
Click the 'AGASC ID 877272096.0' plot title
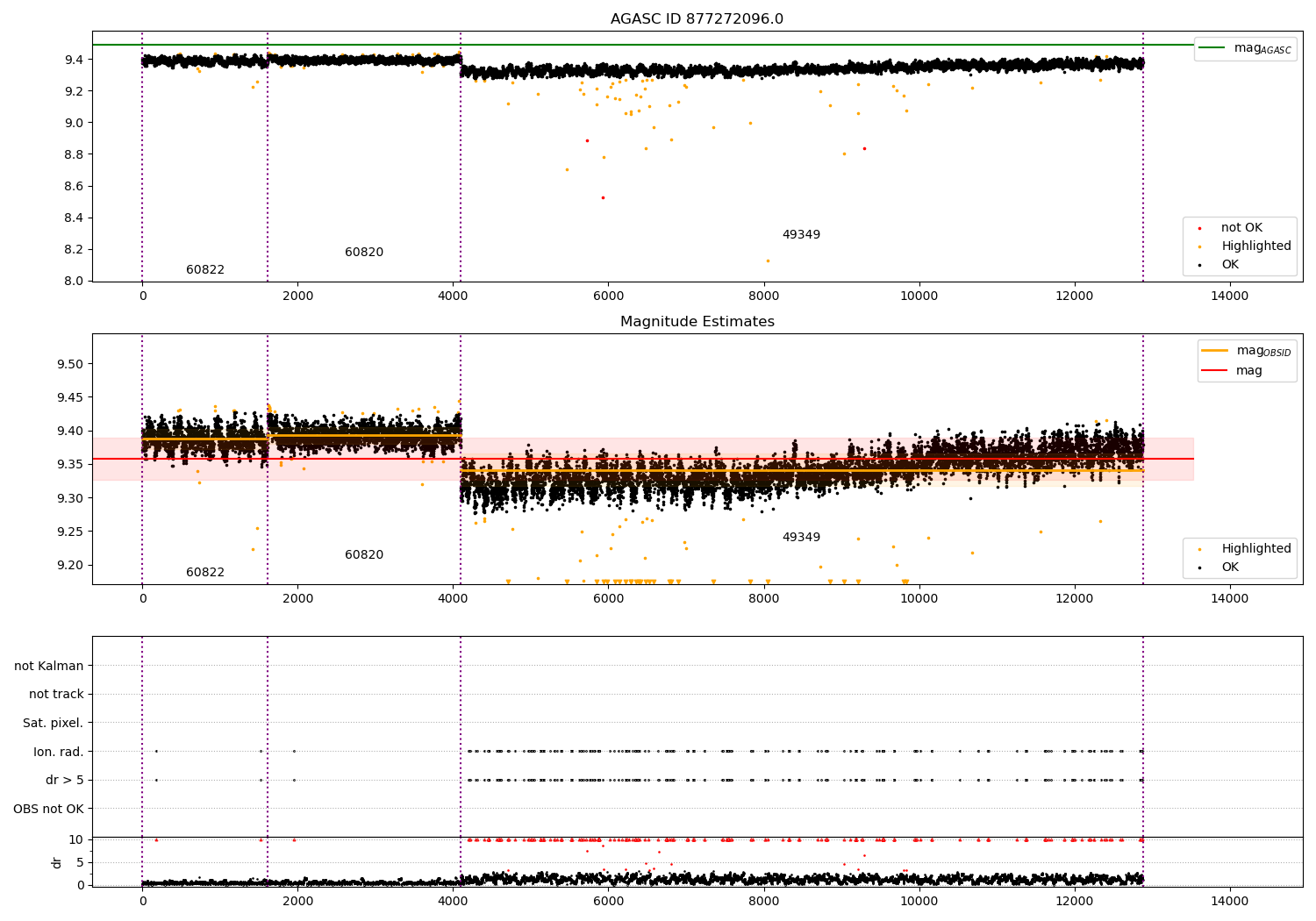click(x=697, y=19)
